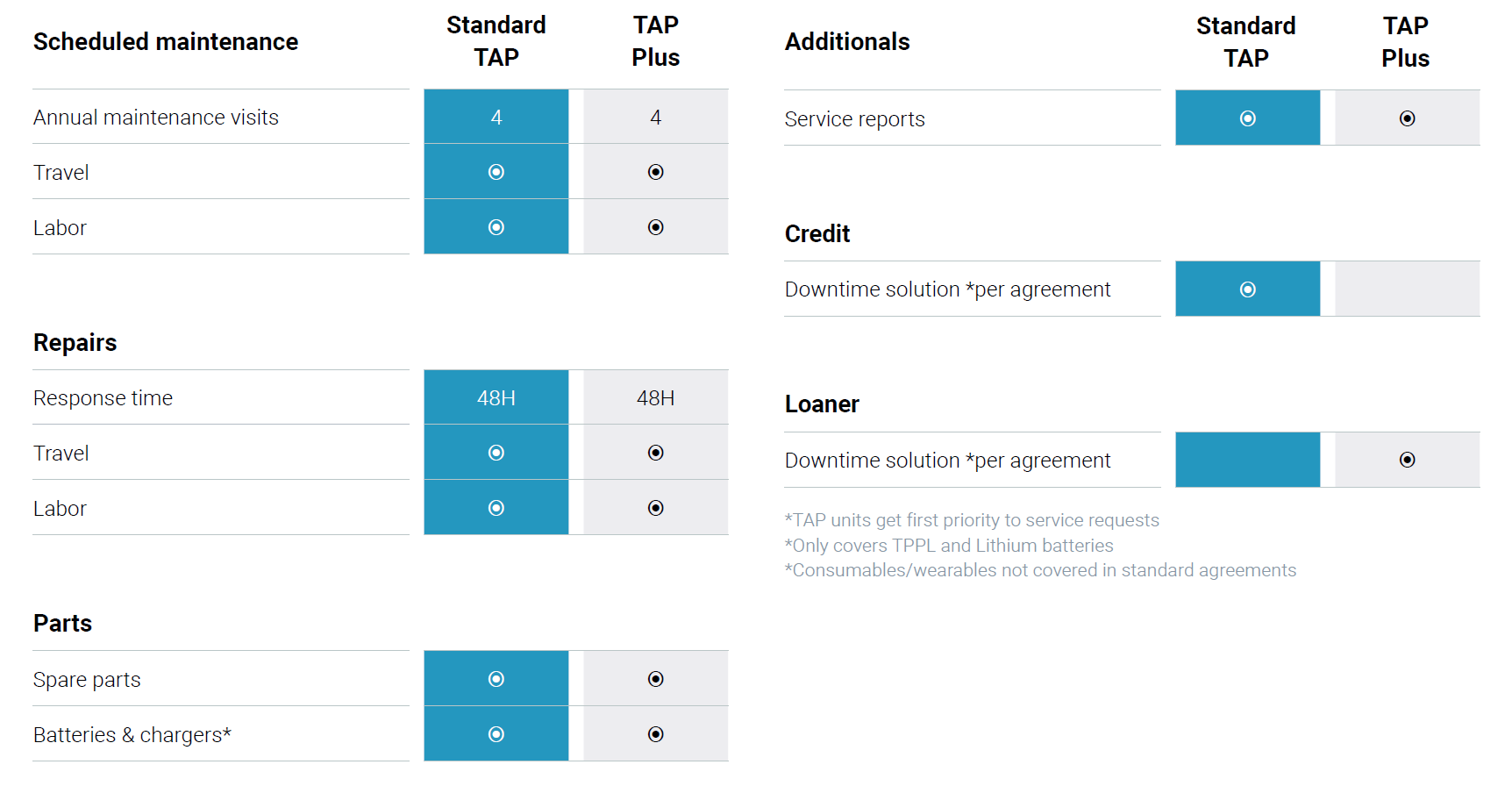Click TAP Plus marker for scheduled maintenance Labor
Viewport: 1512px width, 786px height.
click(x=656, y=227)
